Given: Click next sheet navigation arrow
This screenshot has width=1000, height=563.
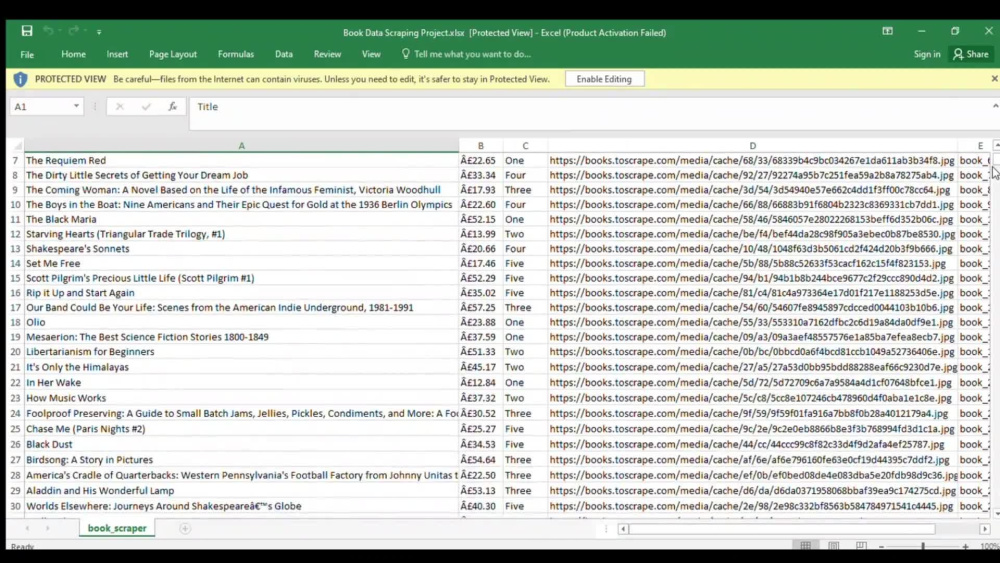Looking at the screenshot, I should point(47,528).
